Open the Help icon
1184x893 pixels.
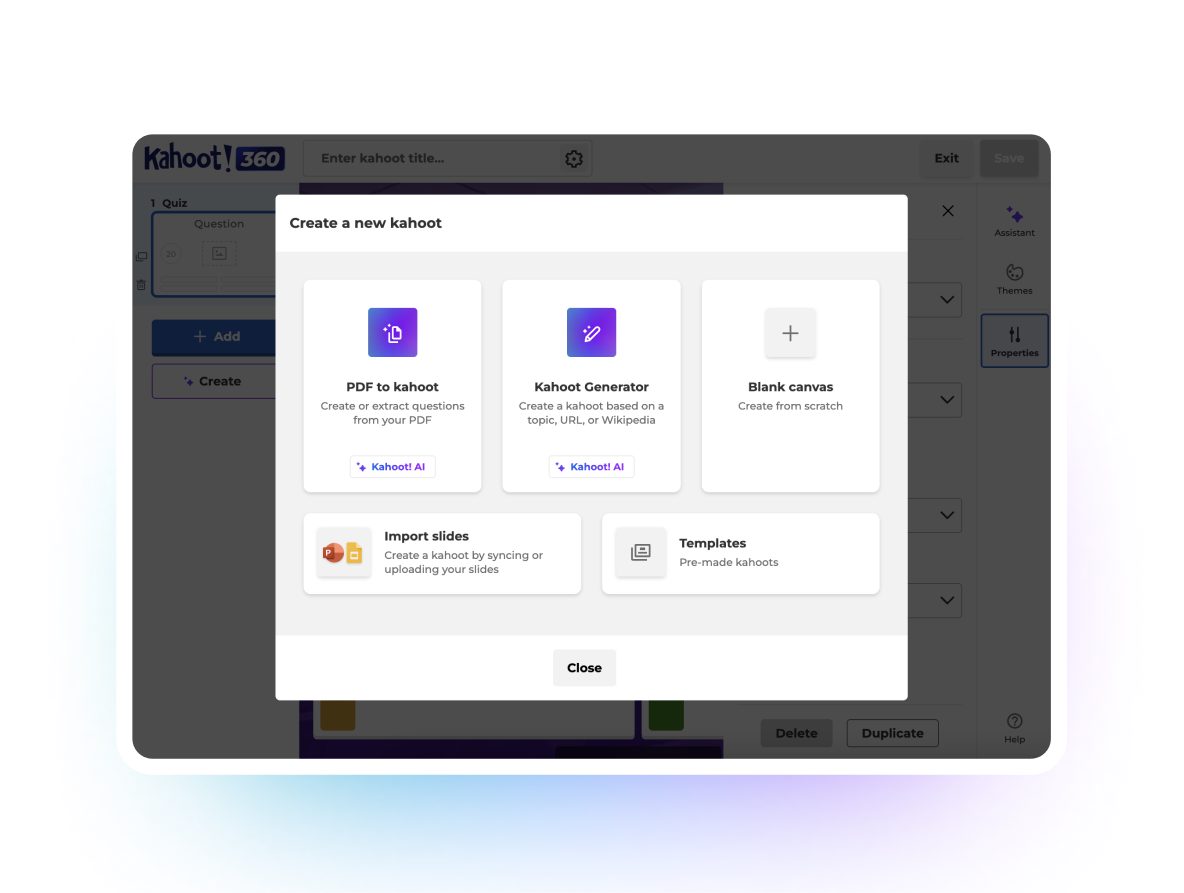1014,728
